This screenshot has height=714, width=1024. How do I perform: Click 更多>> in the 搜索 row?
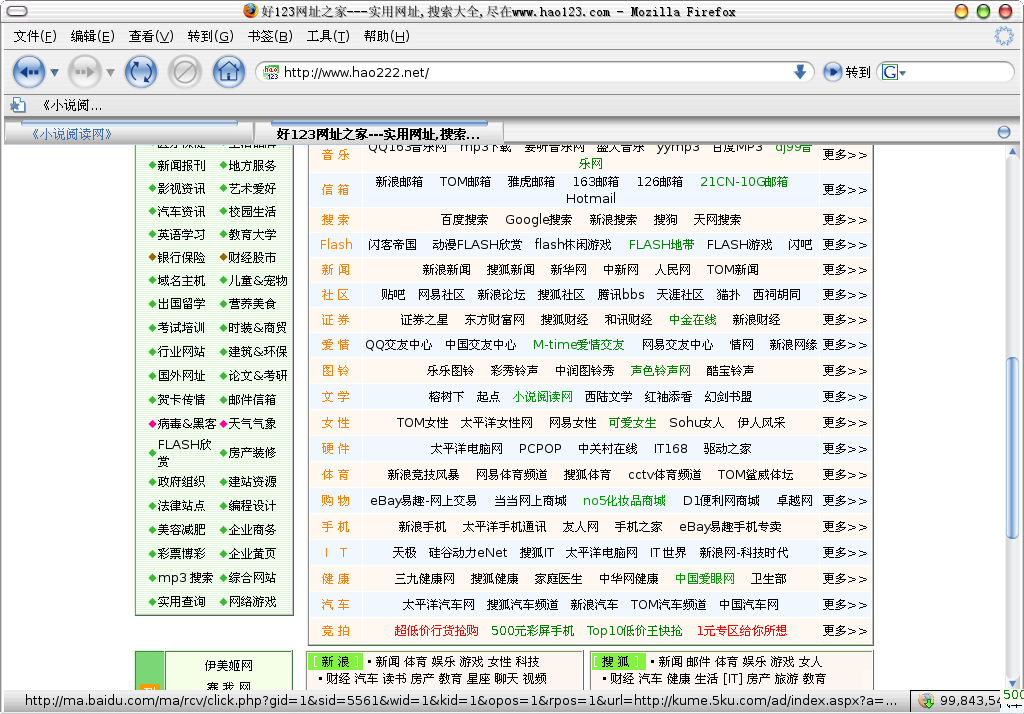tap(844, 219)
